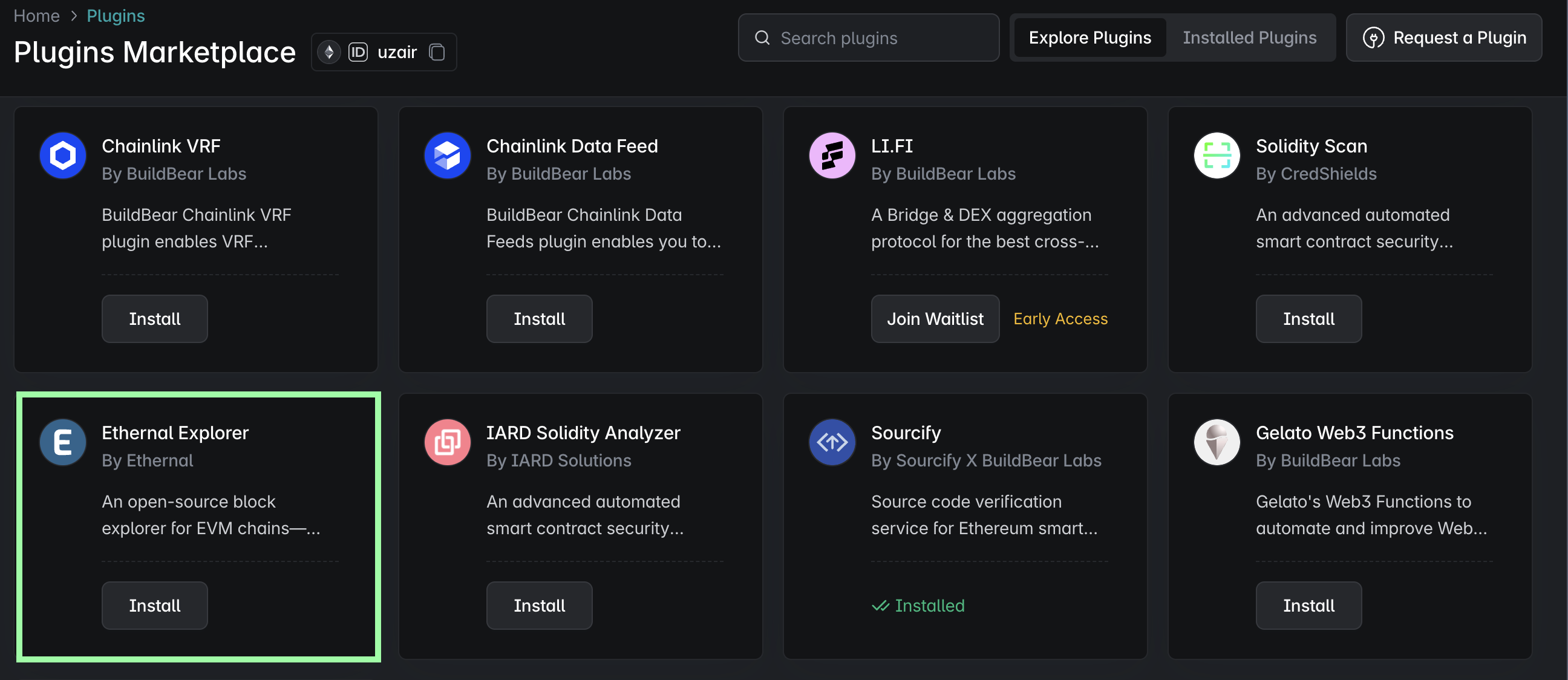Open Gelato Web3 Functions title
This screenshot has height=680, width=1568.
tap(1354, 433)
